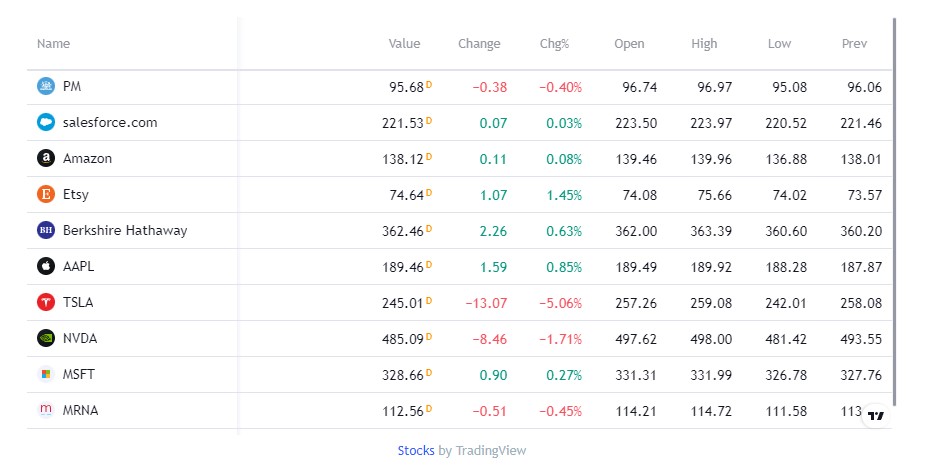The width and height of the screenshot is (933, 470).
Task: Open the Stocks link in footer
Action: (x=416, y=450)
